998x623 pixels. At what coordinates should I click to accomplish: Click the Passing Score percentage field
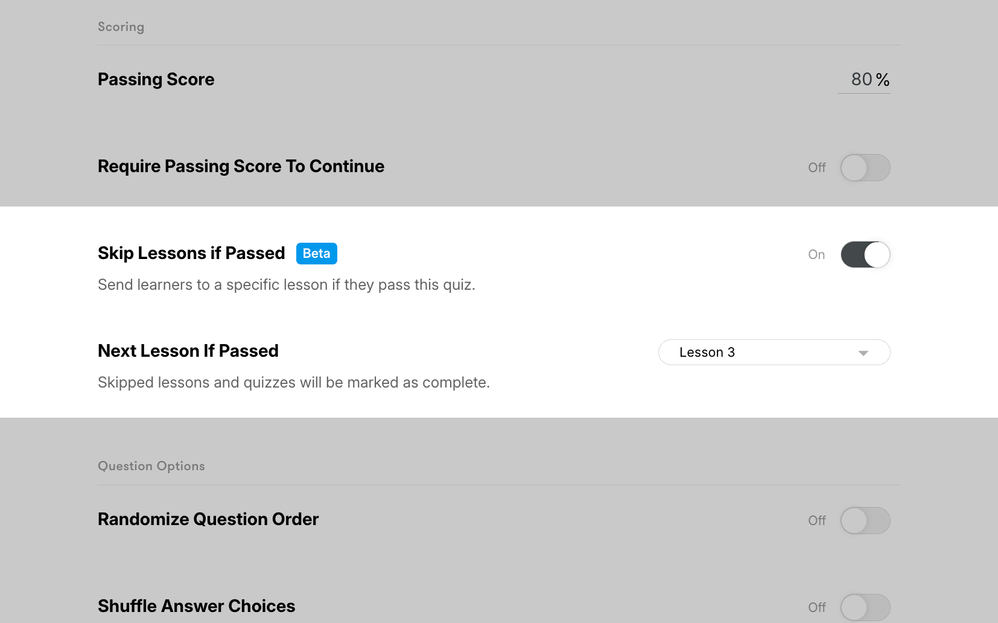pos(863,80)
